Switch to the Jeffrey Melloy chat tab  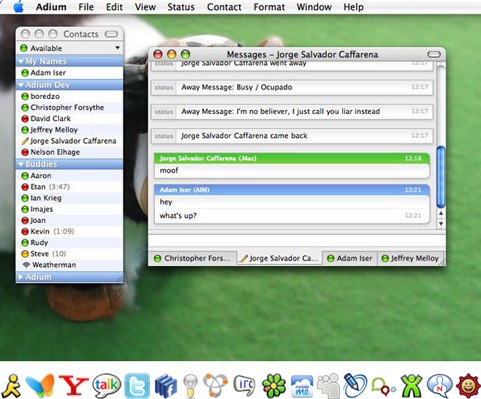410,258
